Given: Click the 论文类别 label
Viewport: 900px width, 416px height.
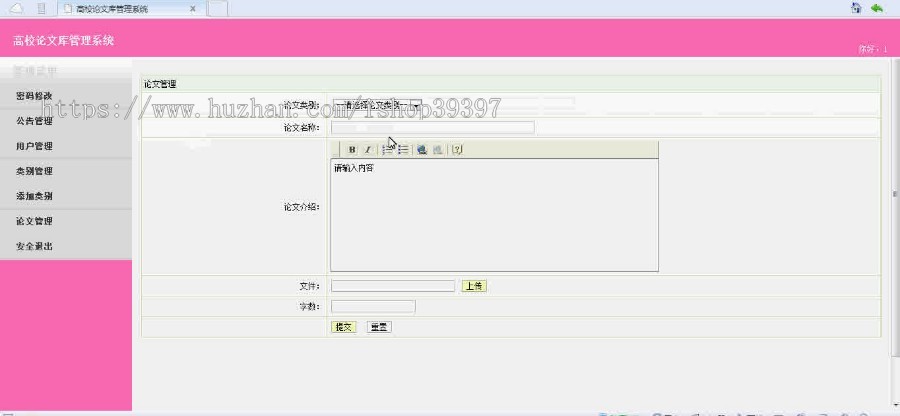Looking at the screenshot, I should [302, 105].
